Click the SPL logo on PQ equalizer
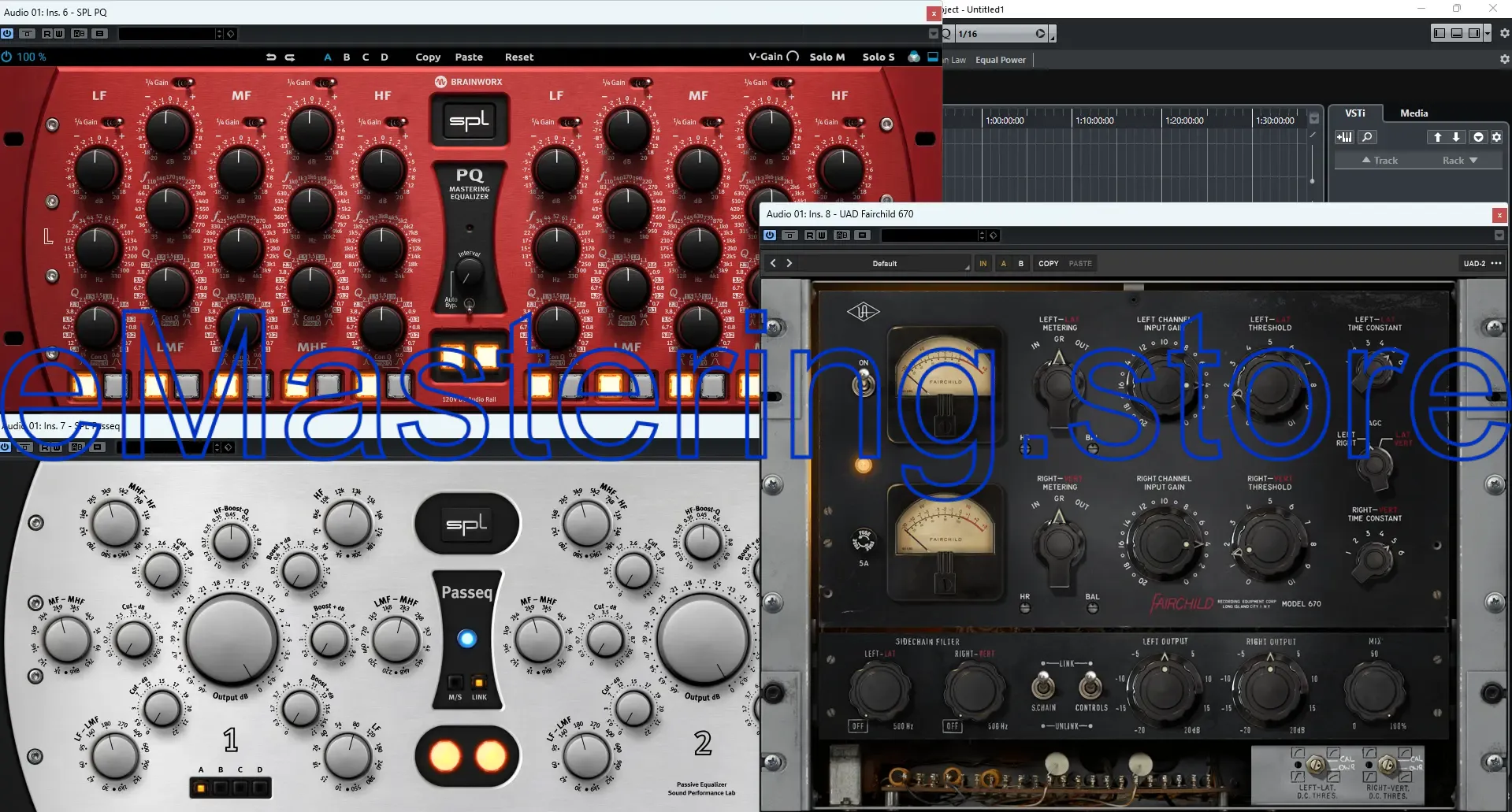Screen dimensions: 1512x812 (x=470, y=121)
